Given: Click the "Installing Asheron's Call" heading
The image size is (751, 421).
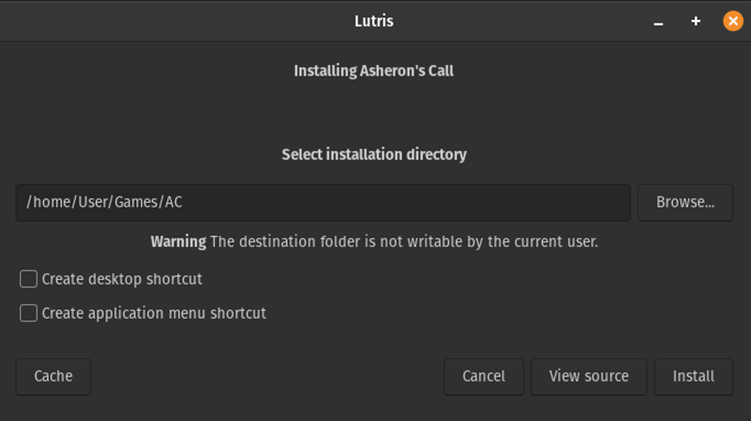Looking at the screenshot, I should tap(374, 71).
